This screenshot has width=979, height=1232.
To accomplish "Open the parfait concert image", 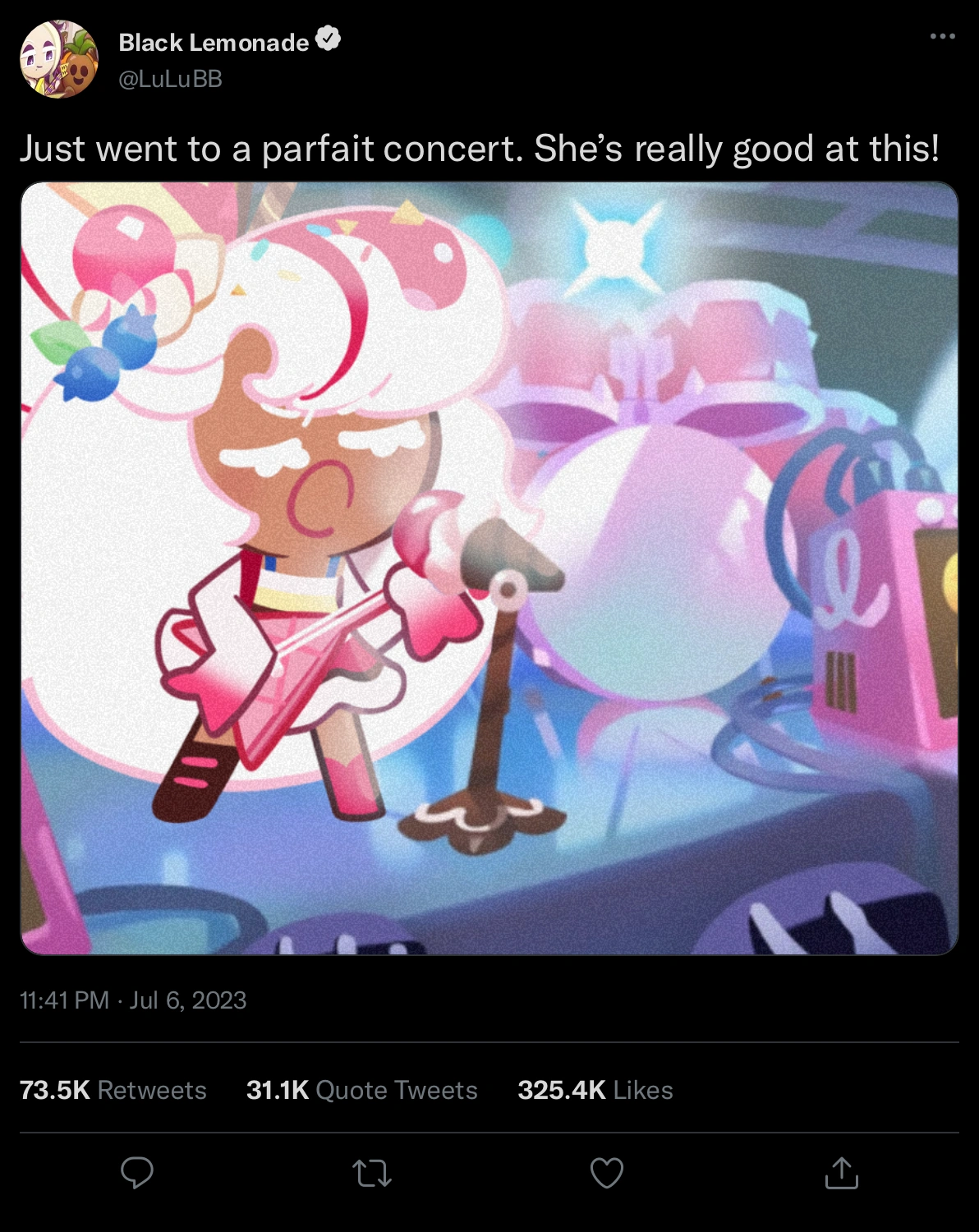I will (x=489, y=568).
